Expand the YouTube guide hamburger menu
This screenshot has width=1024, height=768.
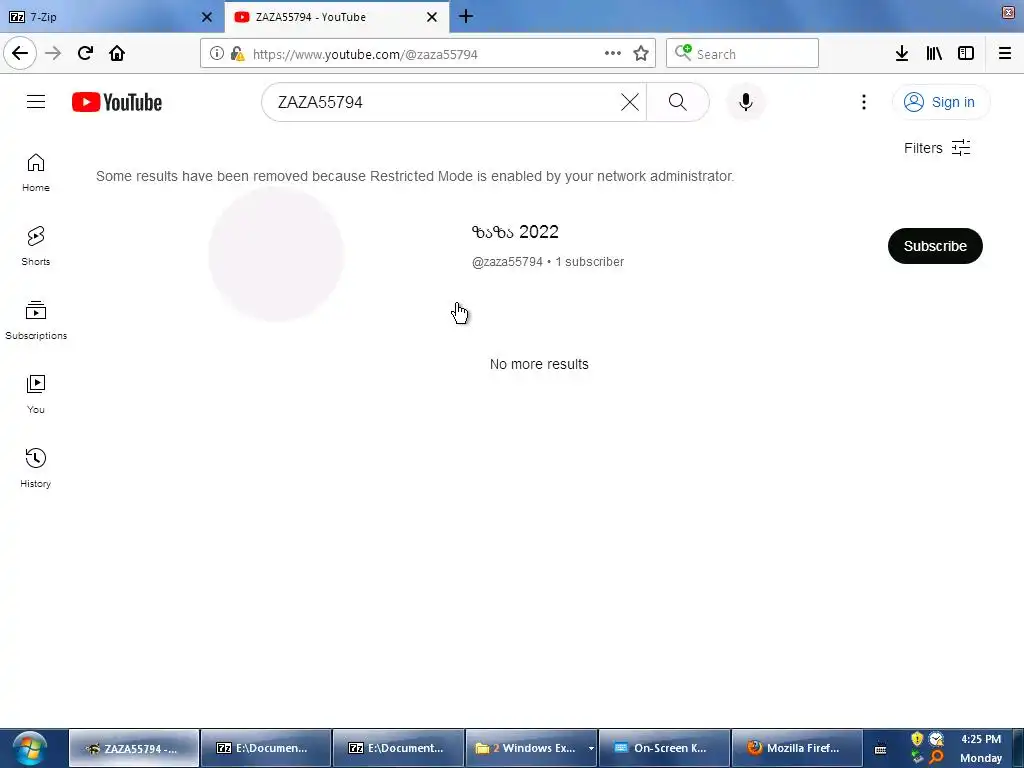point(36,102)
